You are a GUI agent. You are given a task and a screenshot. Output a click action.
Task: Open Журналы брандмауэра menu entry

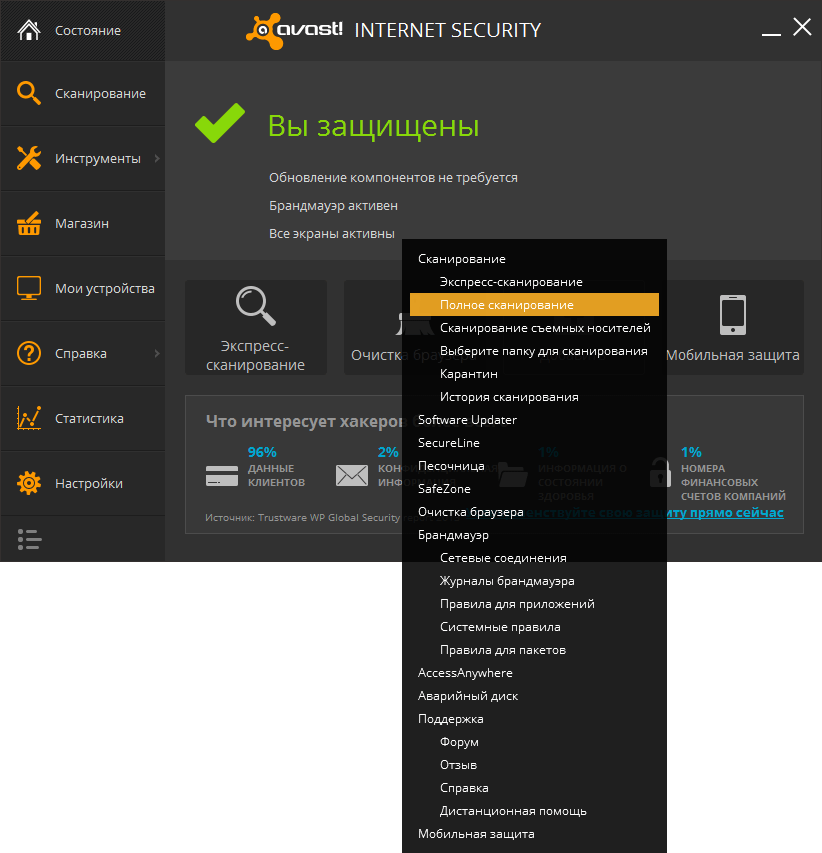[x=534, y=580]
